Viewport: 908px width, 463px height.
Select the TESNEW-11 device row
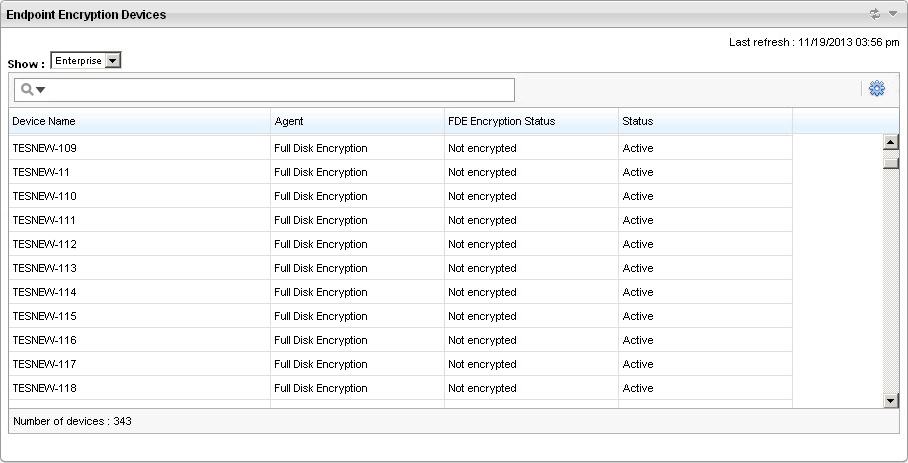click(x=42, y=172)
